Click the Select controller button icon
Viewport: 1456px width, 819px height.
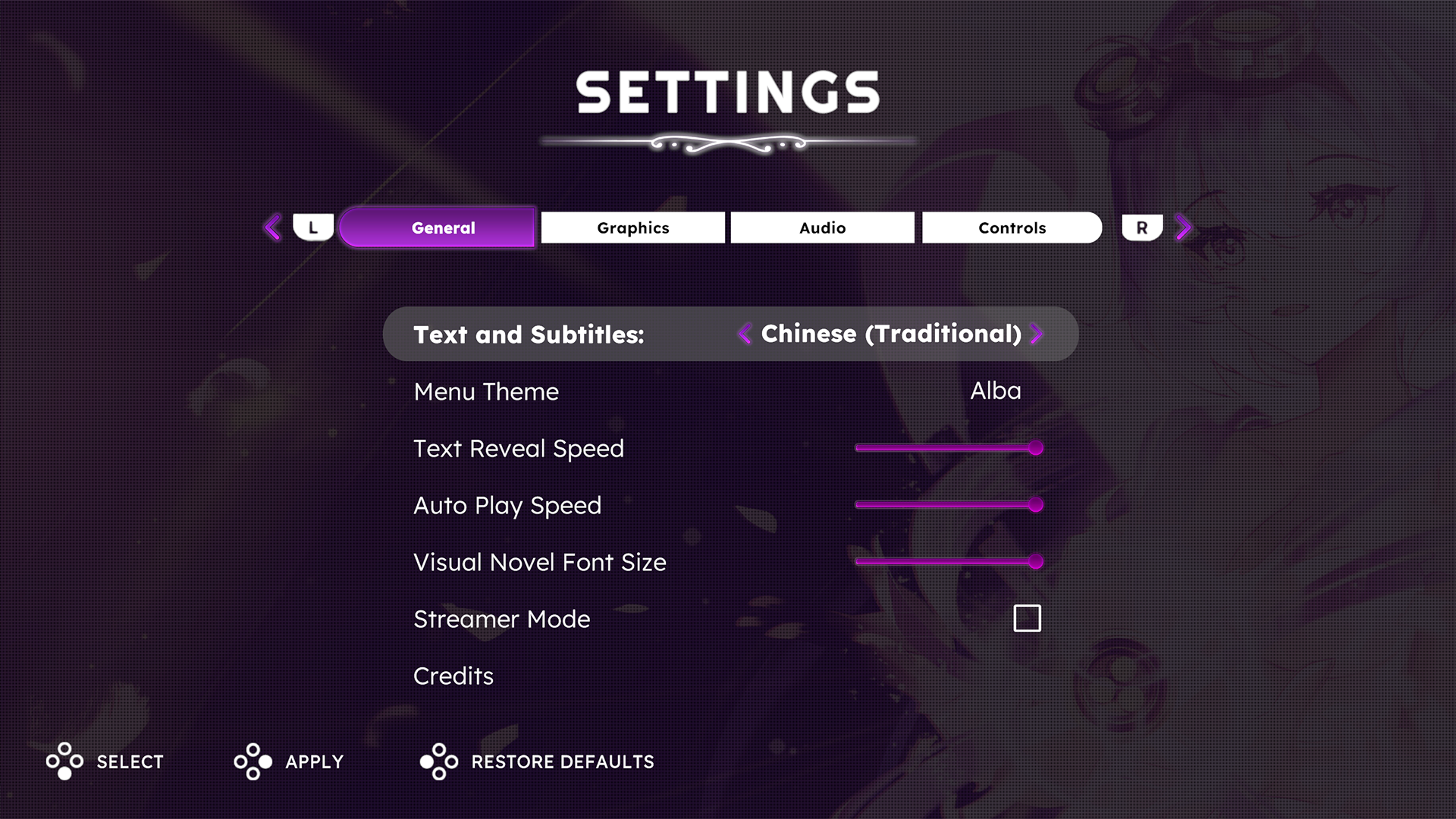(64, 761)
